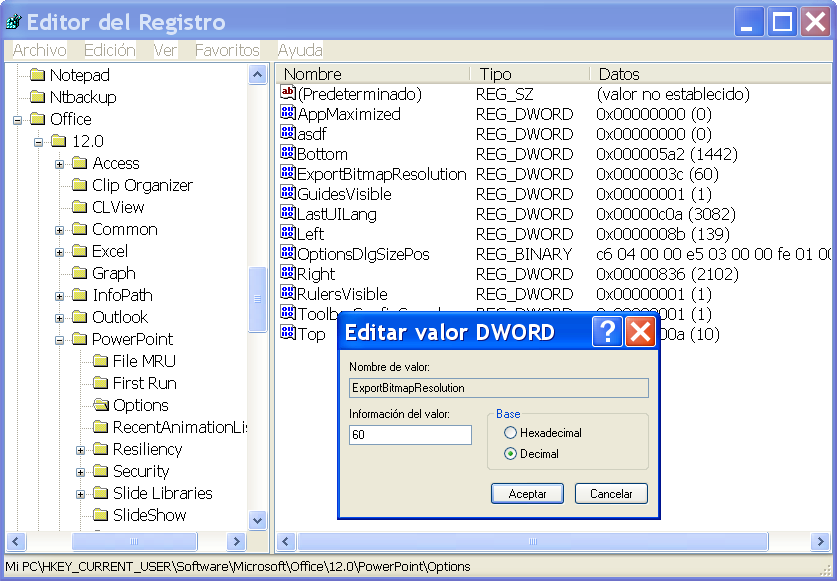Click the Right value icon
This screenshot has height=581, width=837.
pyautogui.click(x=288, y=273)
